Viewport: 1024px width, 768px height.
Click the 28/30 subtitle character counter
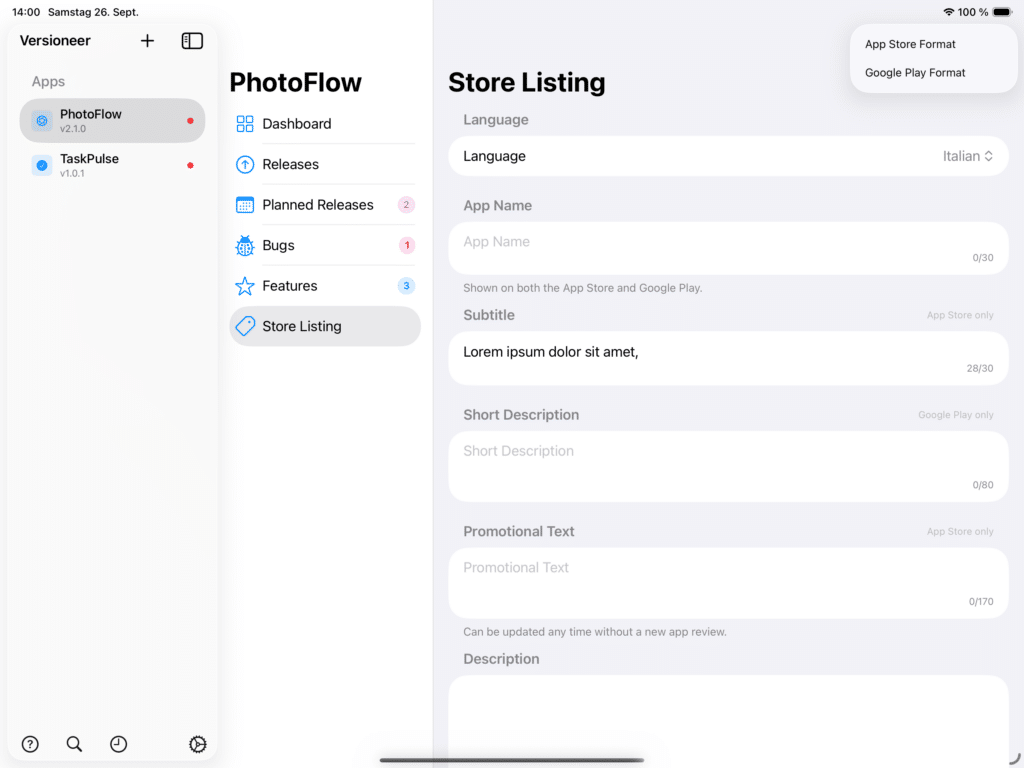click(x=980, y=368)
